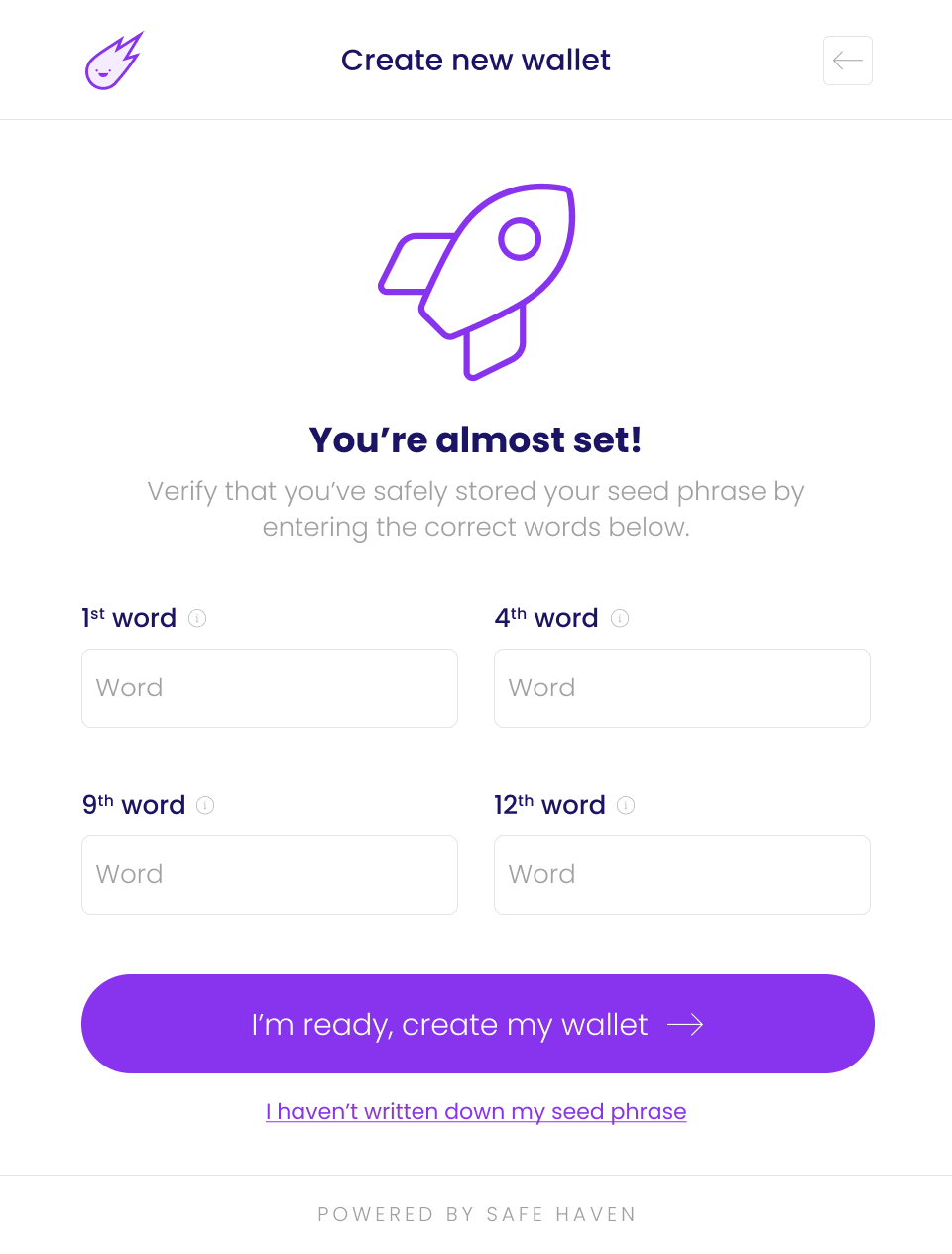Viewport: 952px width, 1254px height.
Task: Show info tooltip for 1st word
Action: tap(197, 618)
